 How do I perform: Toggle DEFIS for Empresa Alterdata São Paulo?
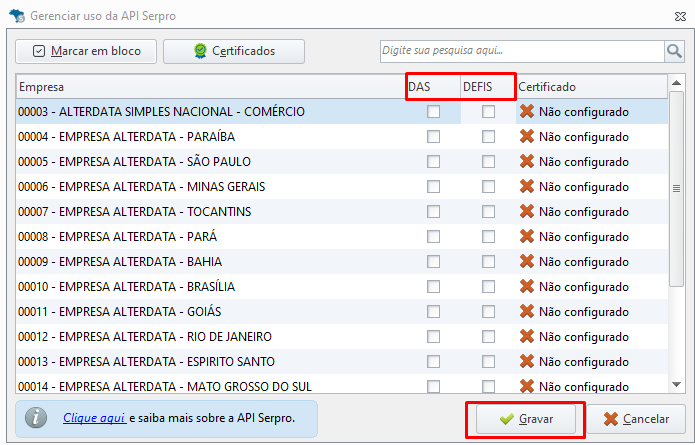(x=488, y=161)
